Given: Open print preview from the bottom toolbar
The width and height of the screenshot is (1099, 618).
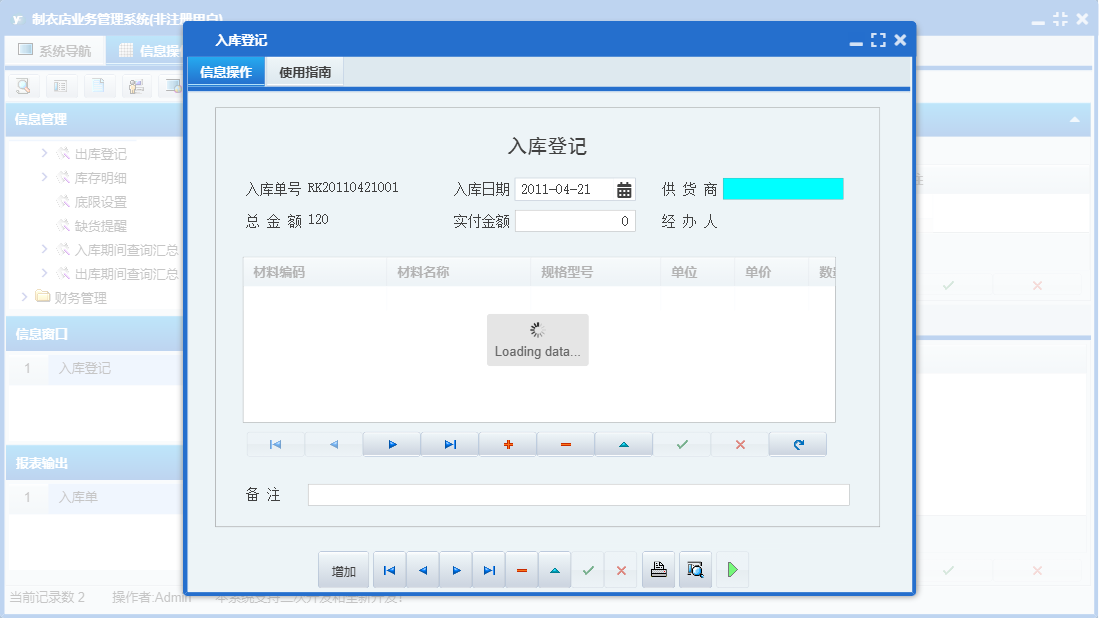Looking at the screenshot, I should click(x=695, y=569).
